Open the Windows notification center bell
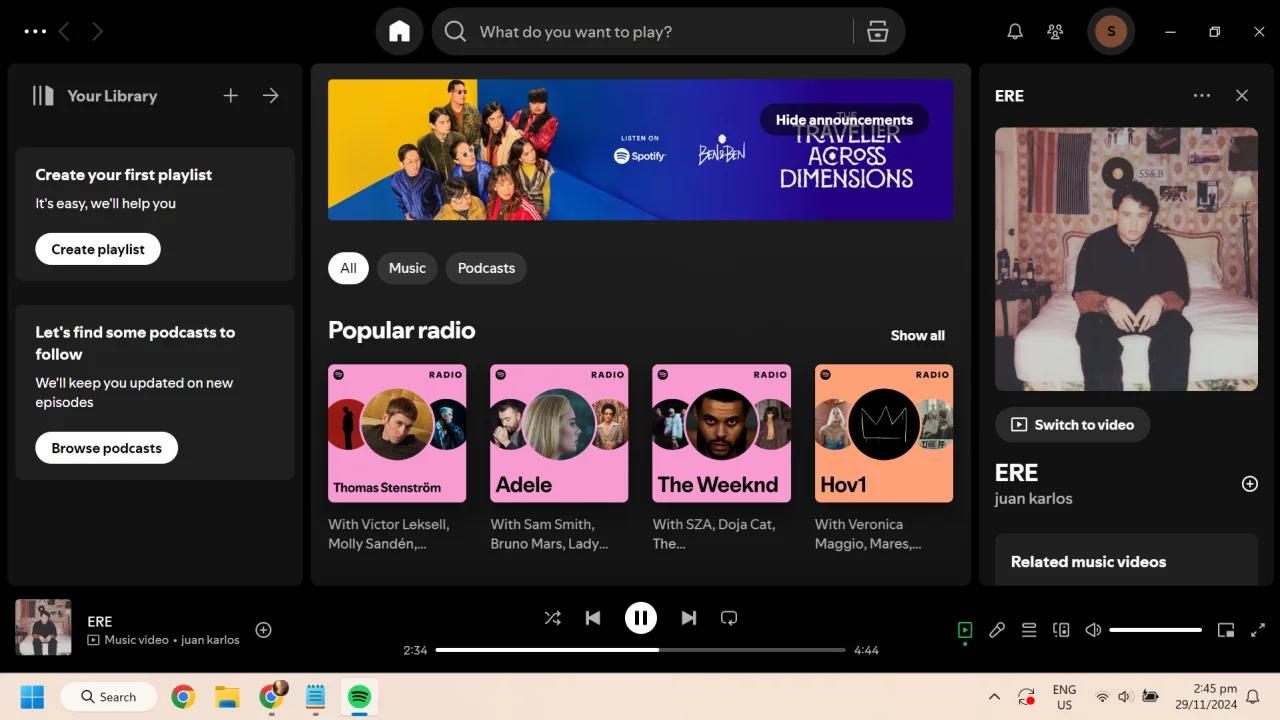Screen dimensions: 1280x720 [1252, 697]
